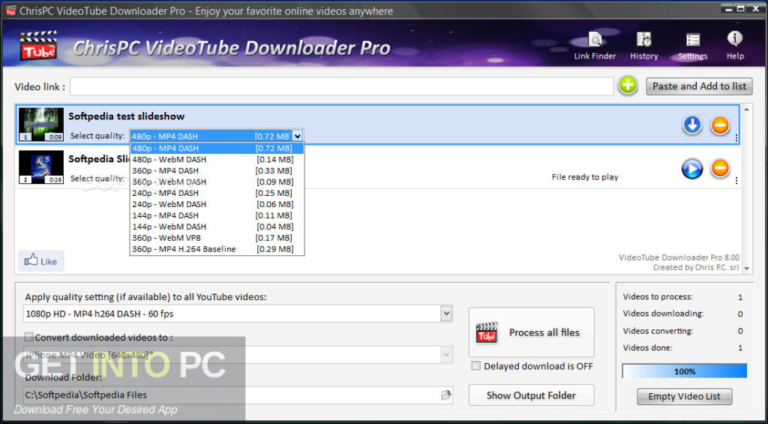Download the Softpedia test slideshow video
This screenshot has width=768, height=424.
[x=692, y=126]
